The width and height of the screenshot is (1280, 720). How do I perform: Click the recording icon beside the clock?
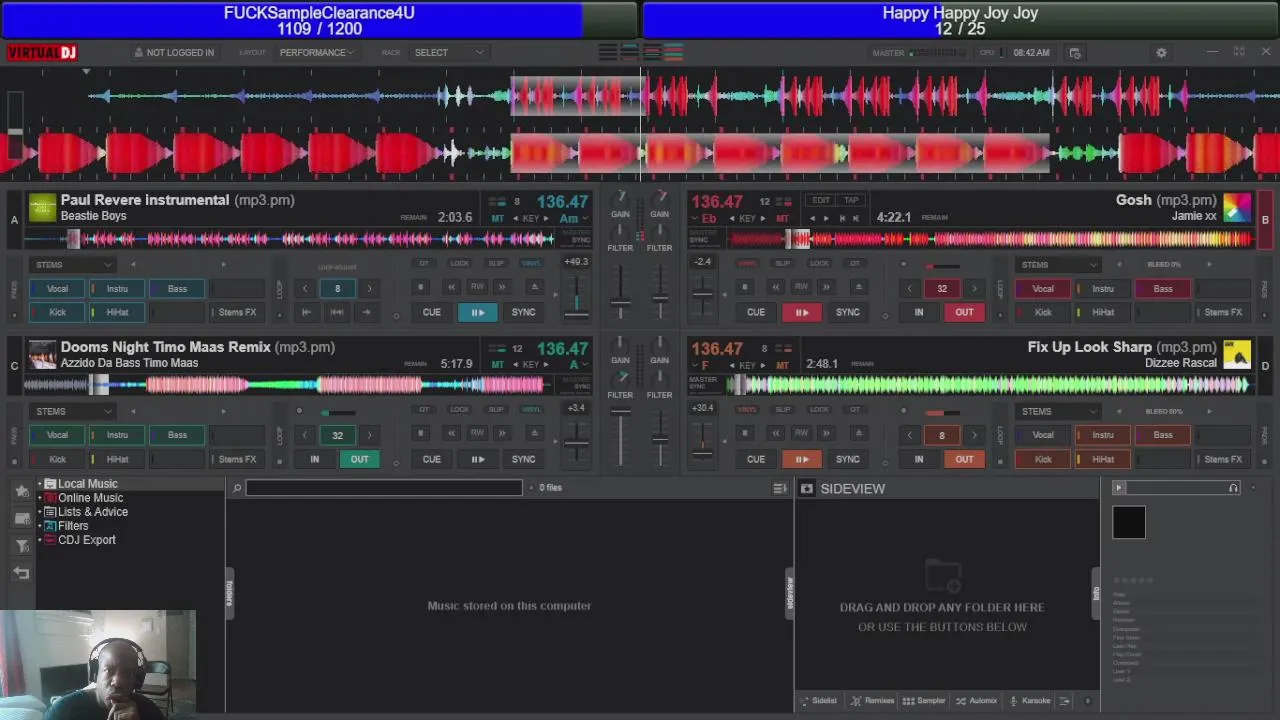(x=1075, y=53)
